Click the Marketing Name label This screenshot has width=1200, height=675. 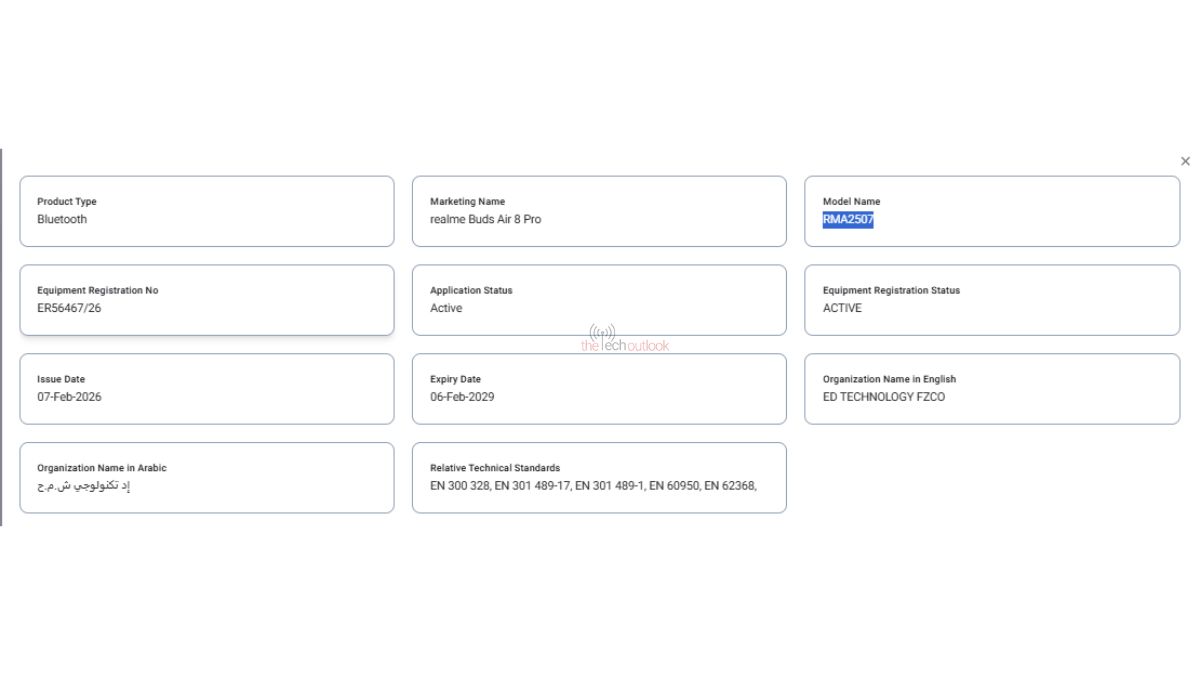467,202
